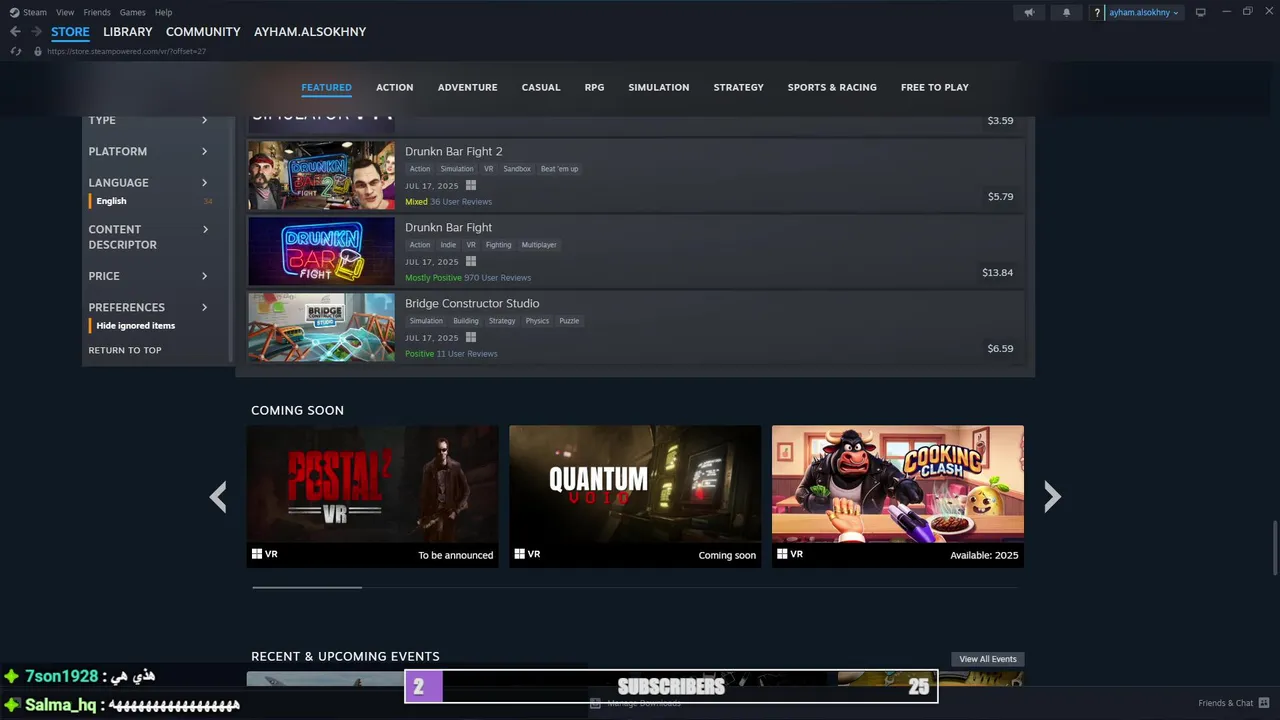
Task: Click the store URL address field
Action: pyautogui.click(x=126, y=51)
